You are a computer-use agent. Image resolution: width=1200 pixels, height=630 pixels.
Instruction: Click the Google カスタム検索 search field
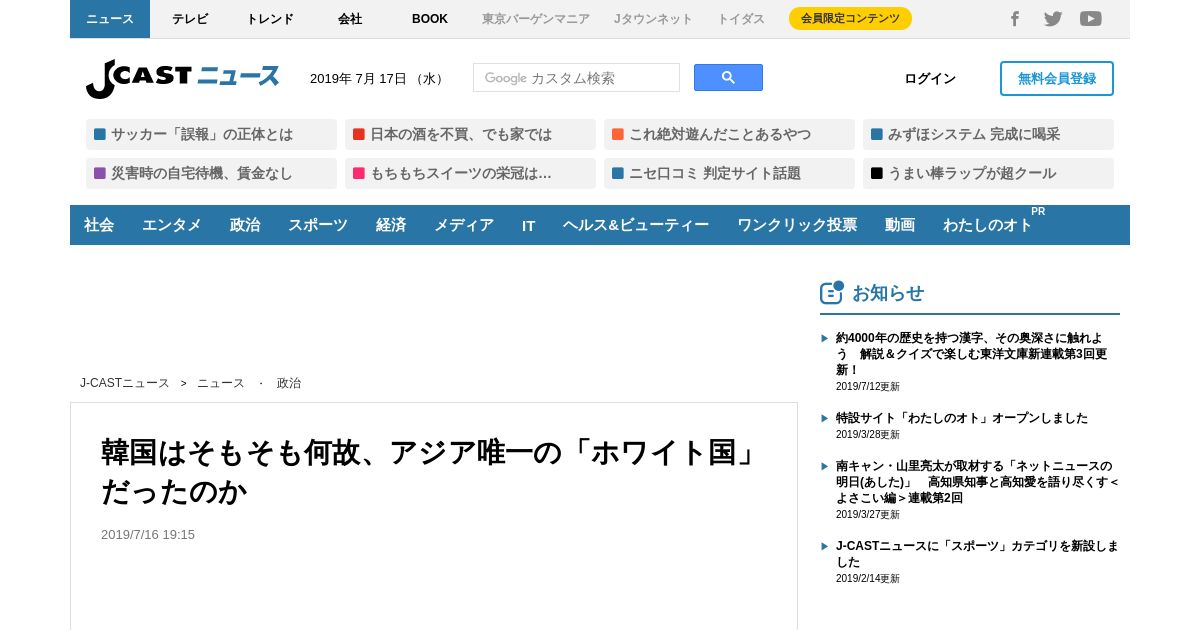point(576,78)
